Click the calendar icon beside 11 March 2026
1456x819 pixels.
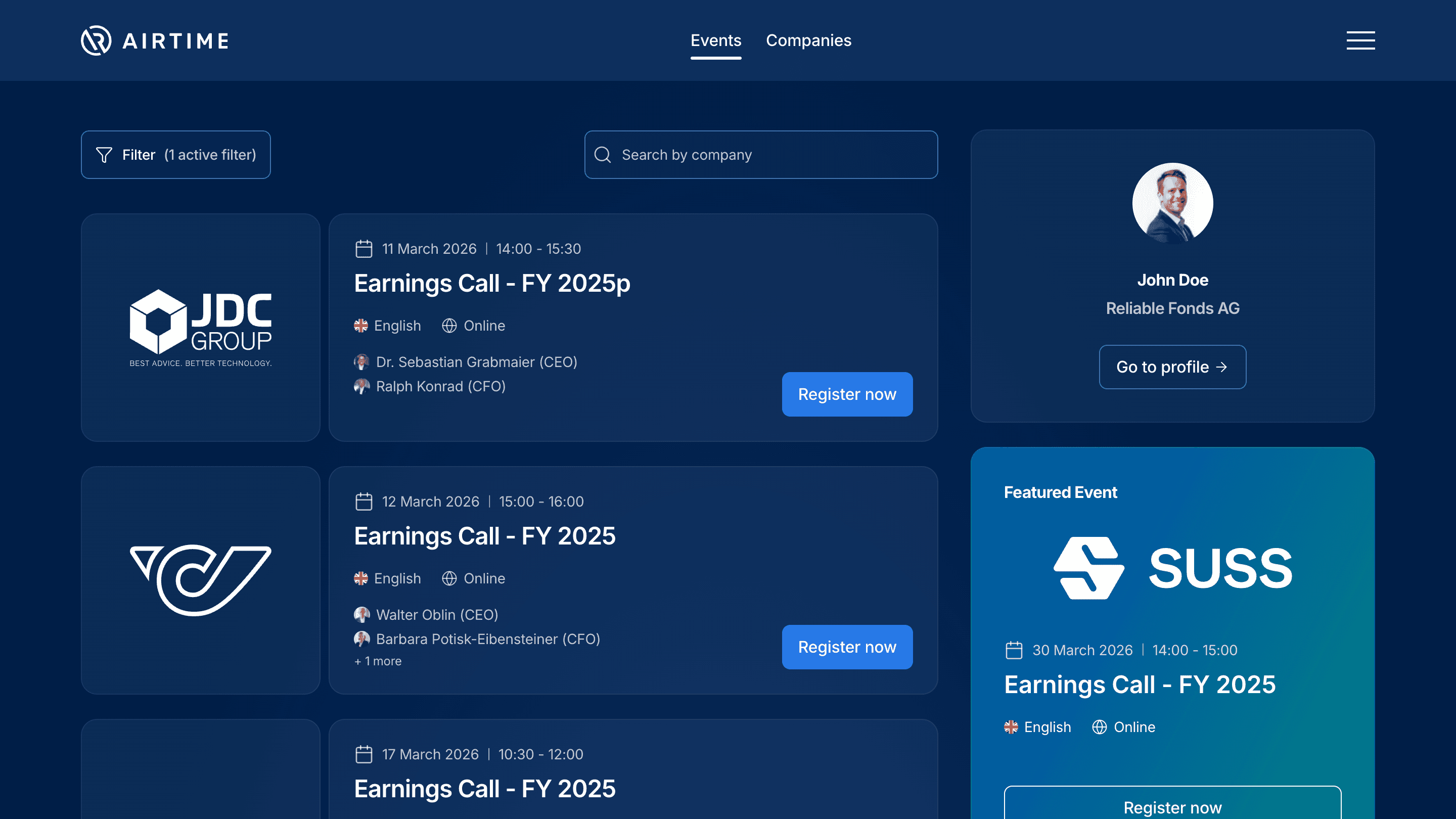click(363, 248)
